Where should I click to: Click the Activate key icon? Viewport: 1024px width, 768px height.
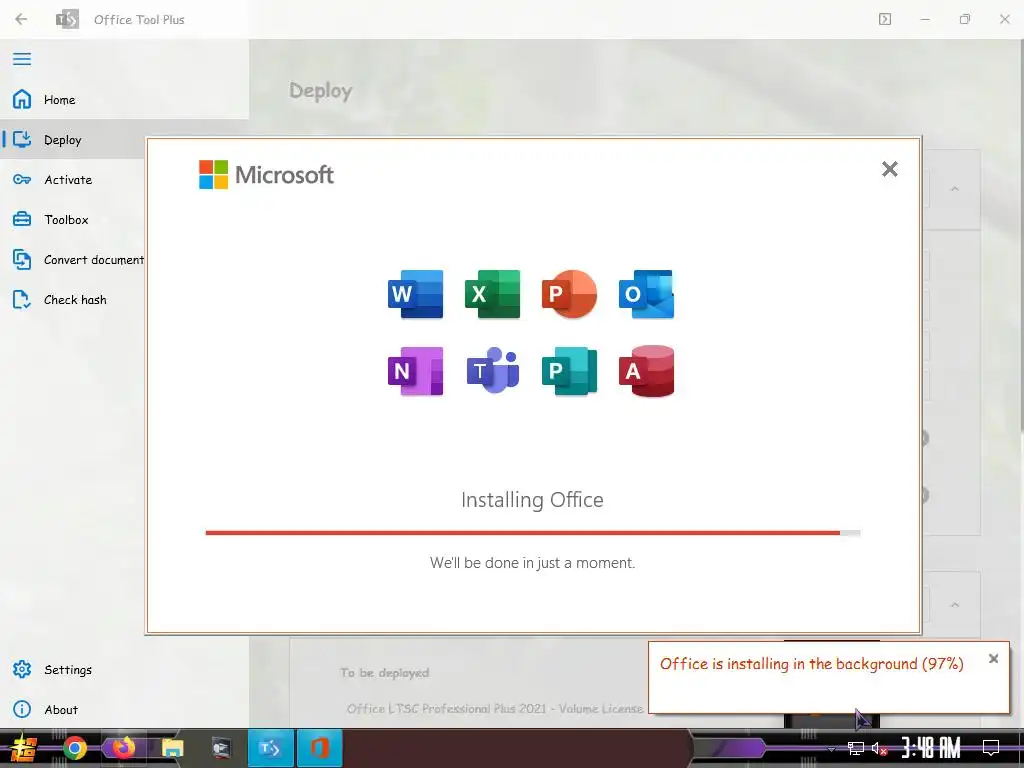[22, 180]
